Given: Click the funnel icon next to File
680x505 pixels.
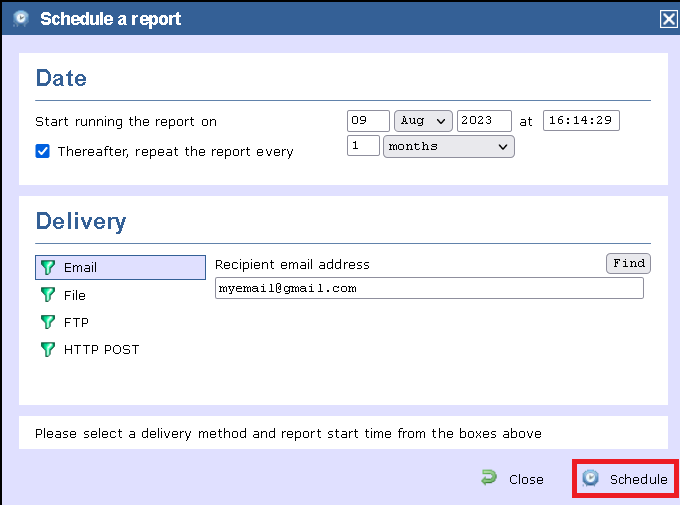Looking at the screenshot, I should [x=48, y=295].
